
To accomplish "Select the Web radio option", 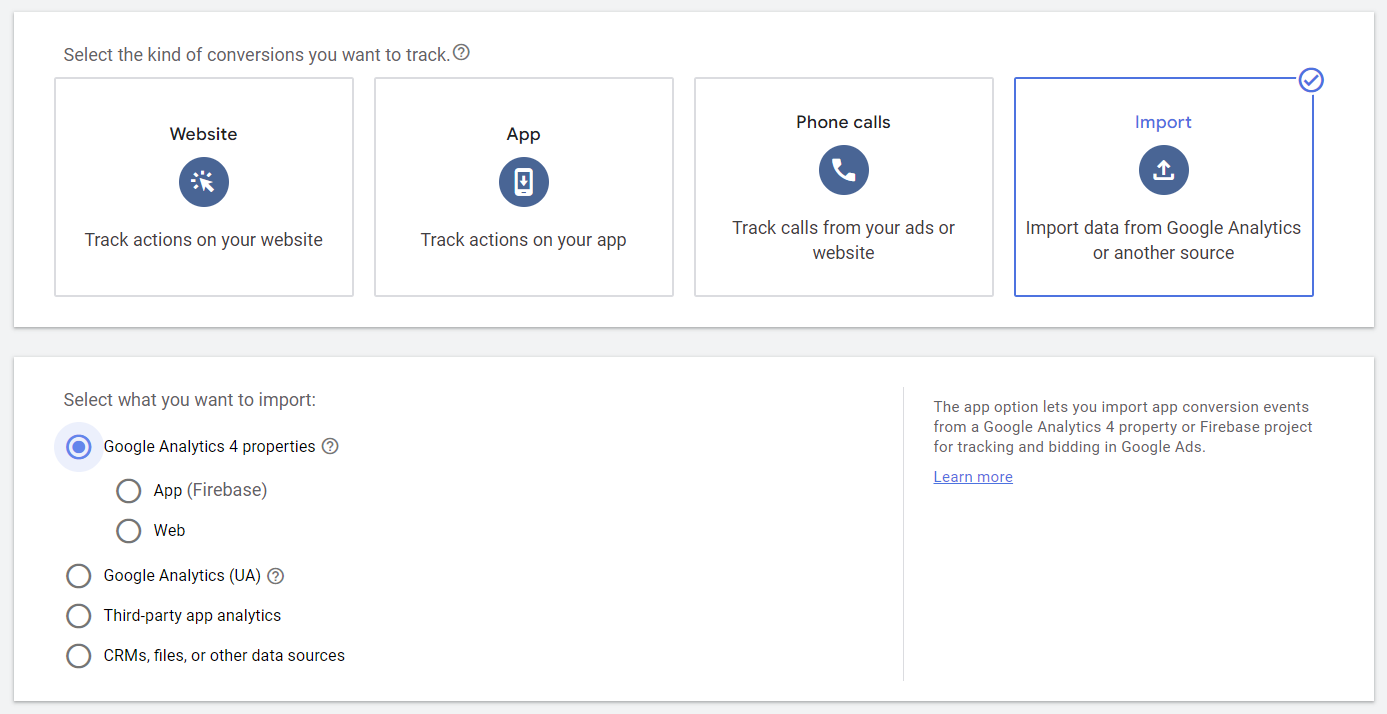I will pyautogui.click(x=129, y=531).
